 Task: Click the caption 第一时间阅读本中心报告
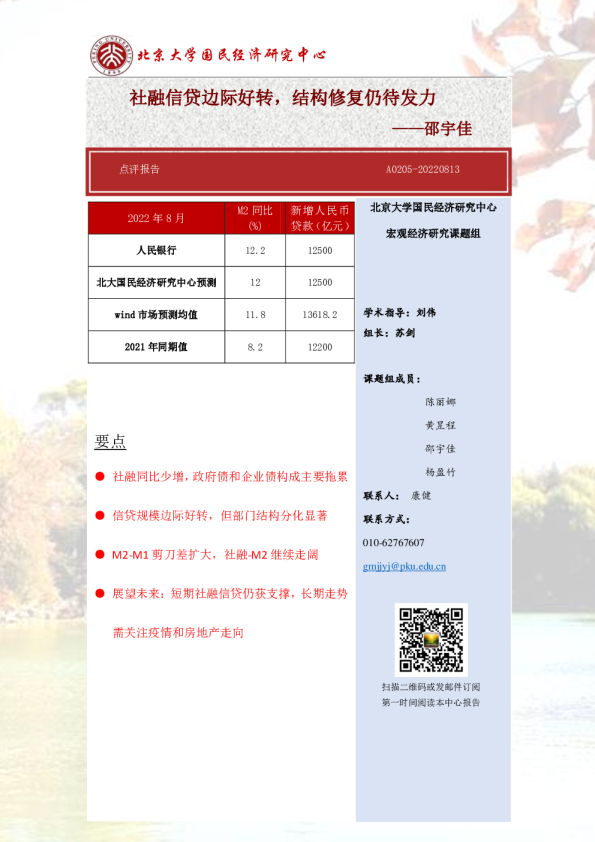pos(431,702)
